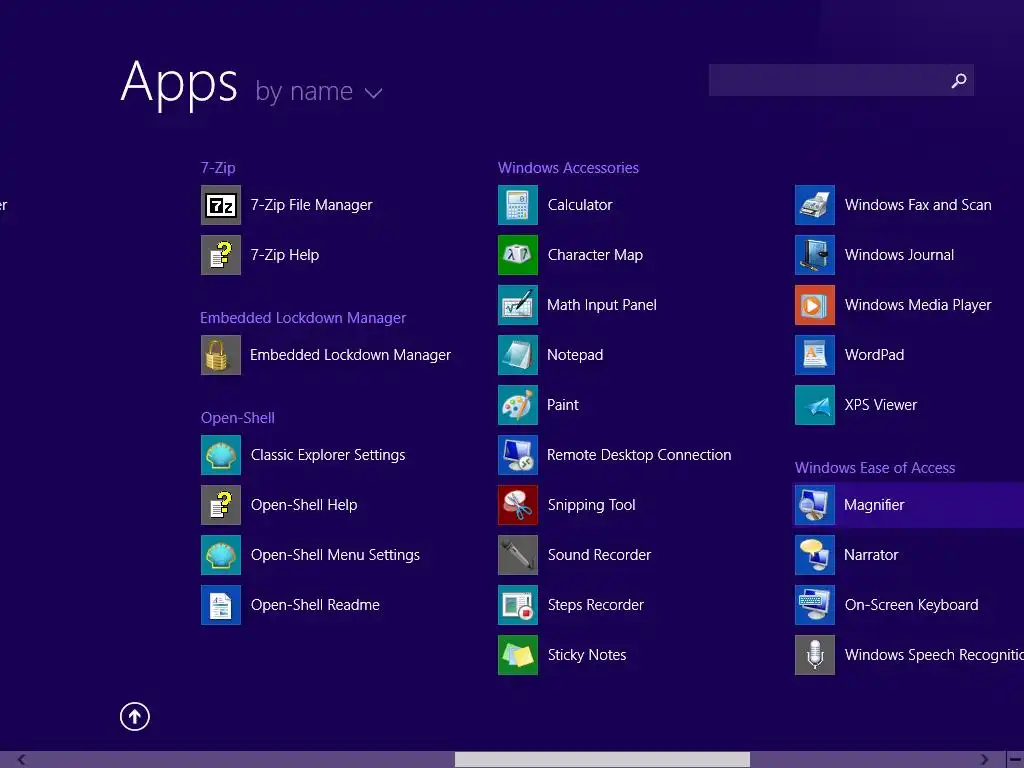Click the left scroll arrow of scrollbar
The image size is (1024, 768).
click(x=21, y=760)
